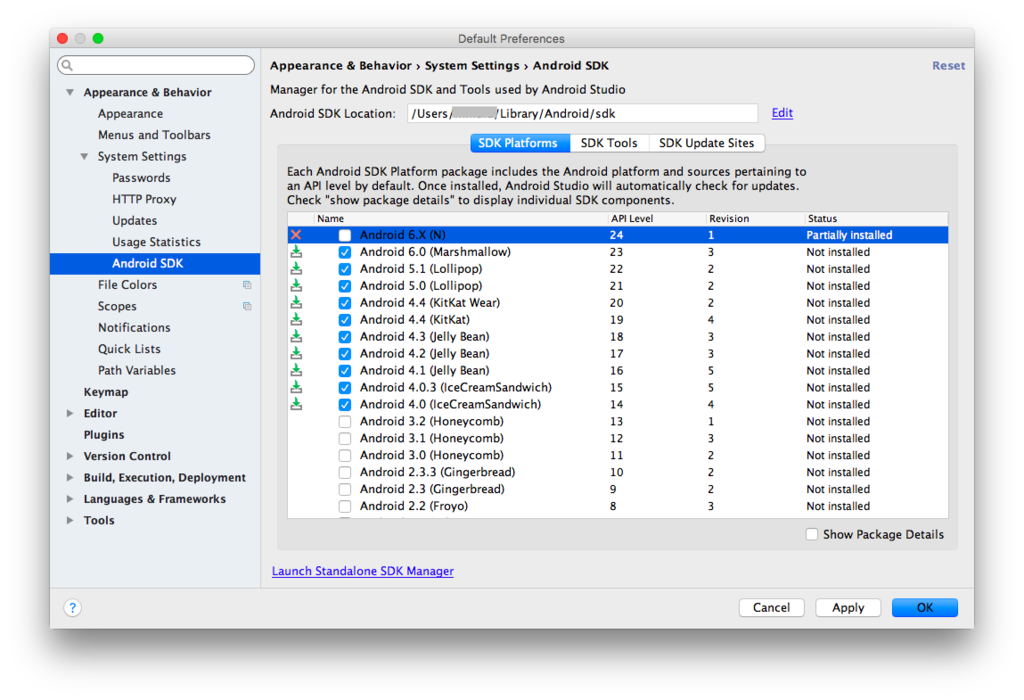Click the magnifier icon in the search box
This screenshot has height=700, width=1024.
67,65
